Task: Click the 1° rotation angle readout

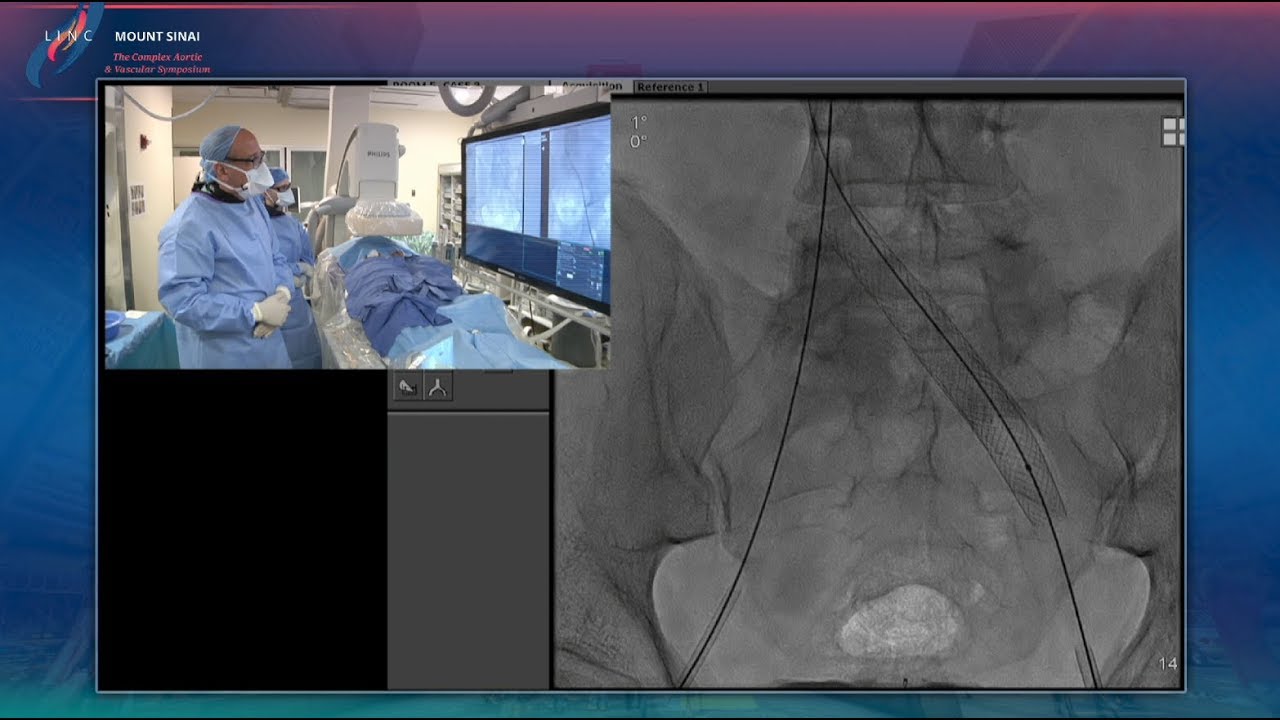Action: tap(638, 122)
